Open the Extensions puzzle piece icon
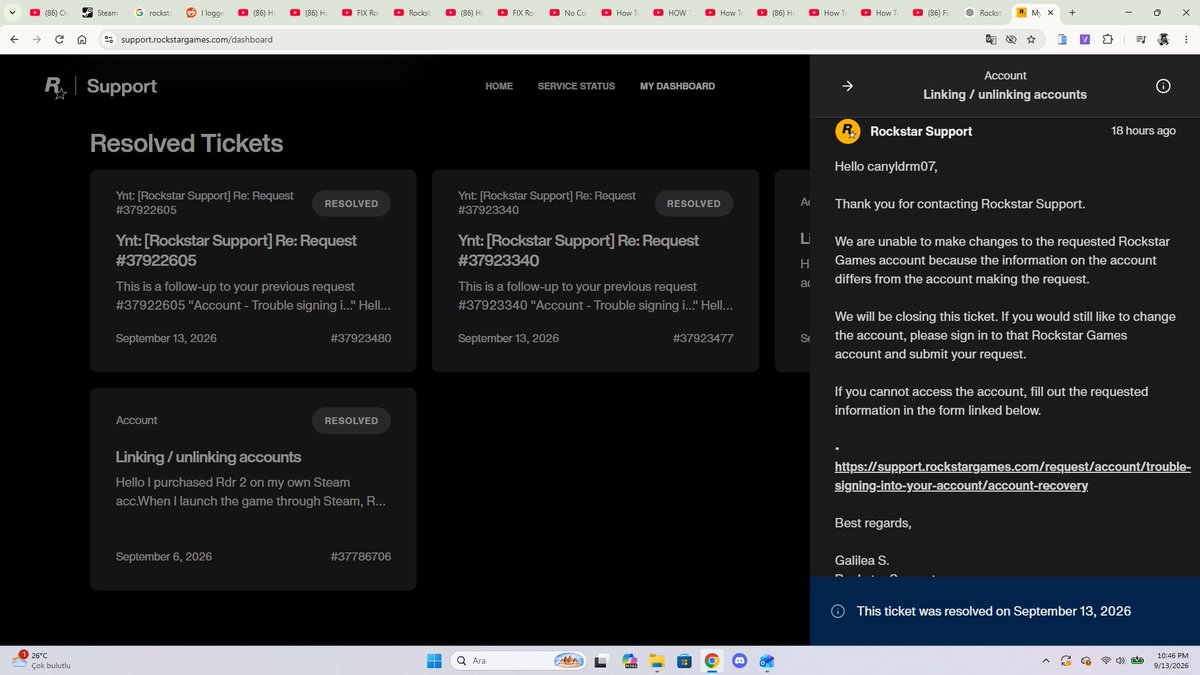 1107,40
